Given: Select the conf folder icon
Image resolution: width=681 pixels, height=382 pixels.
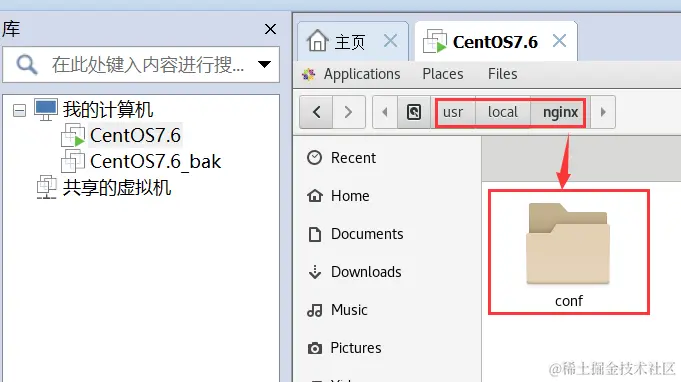Looking at the screenshot, I should 568,244.
